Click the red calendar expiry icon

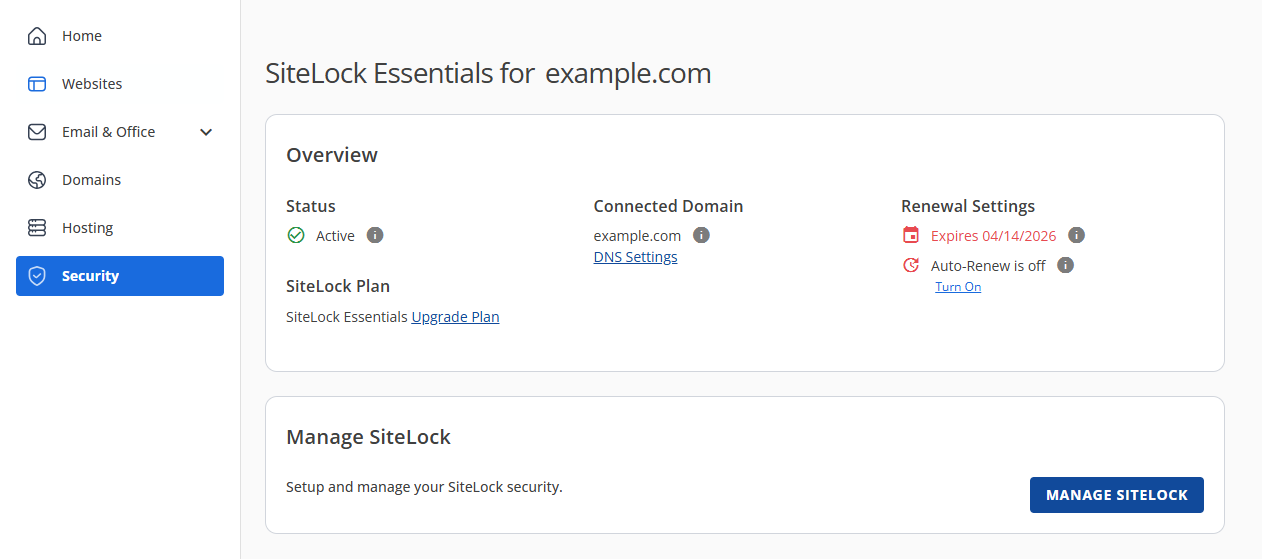911,236
